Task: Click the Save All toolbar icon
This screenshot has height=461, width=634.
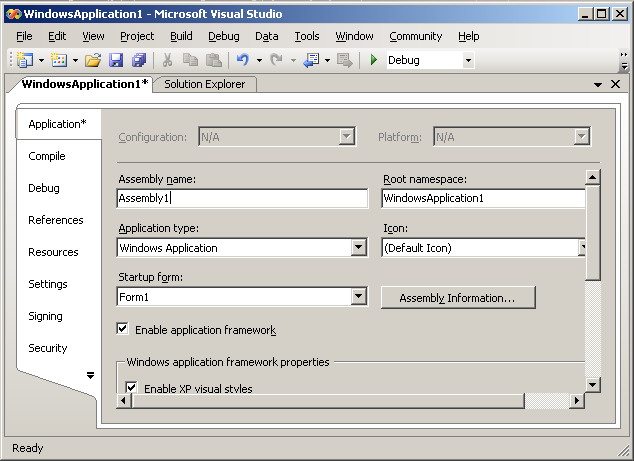Action: click(x=139, y=60)
